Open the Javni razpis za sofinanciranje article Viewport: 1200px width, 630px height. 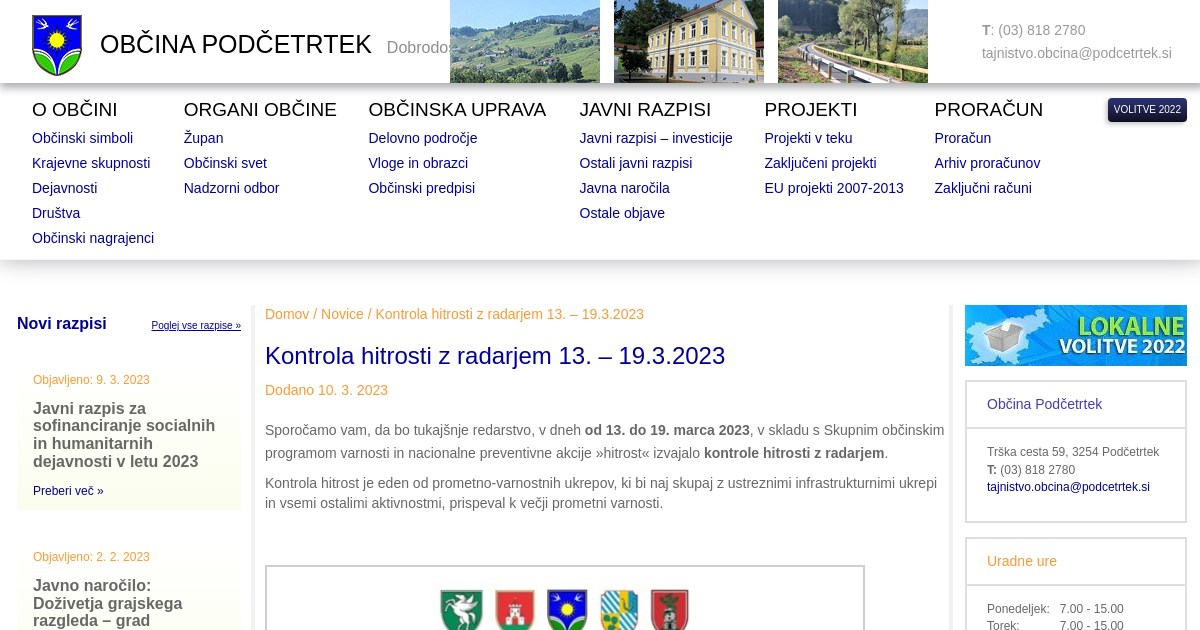pyautogui.click(x=124, y=435)
